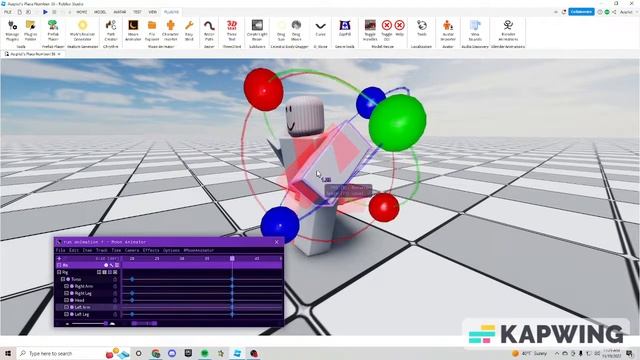Screen dimensions: 640x360
Task: Open Moon Animator Time menu
Action: (116, 250)
